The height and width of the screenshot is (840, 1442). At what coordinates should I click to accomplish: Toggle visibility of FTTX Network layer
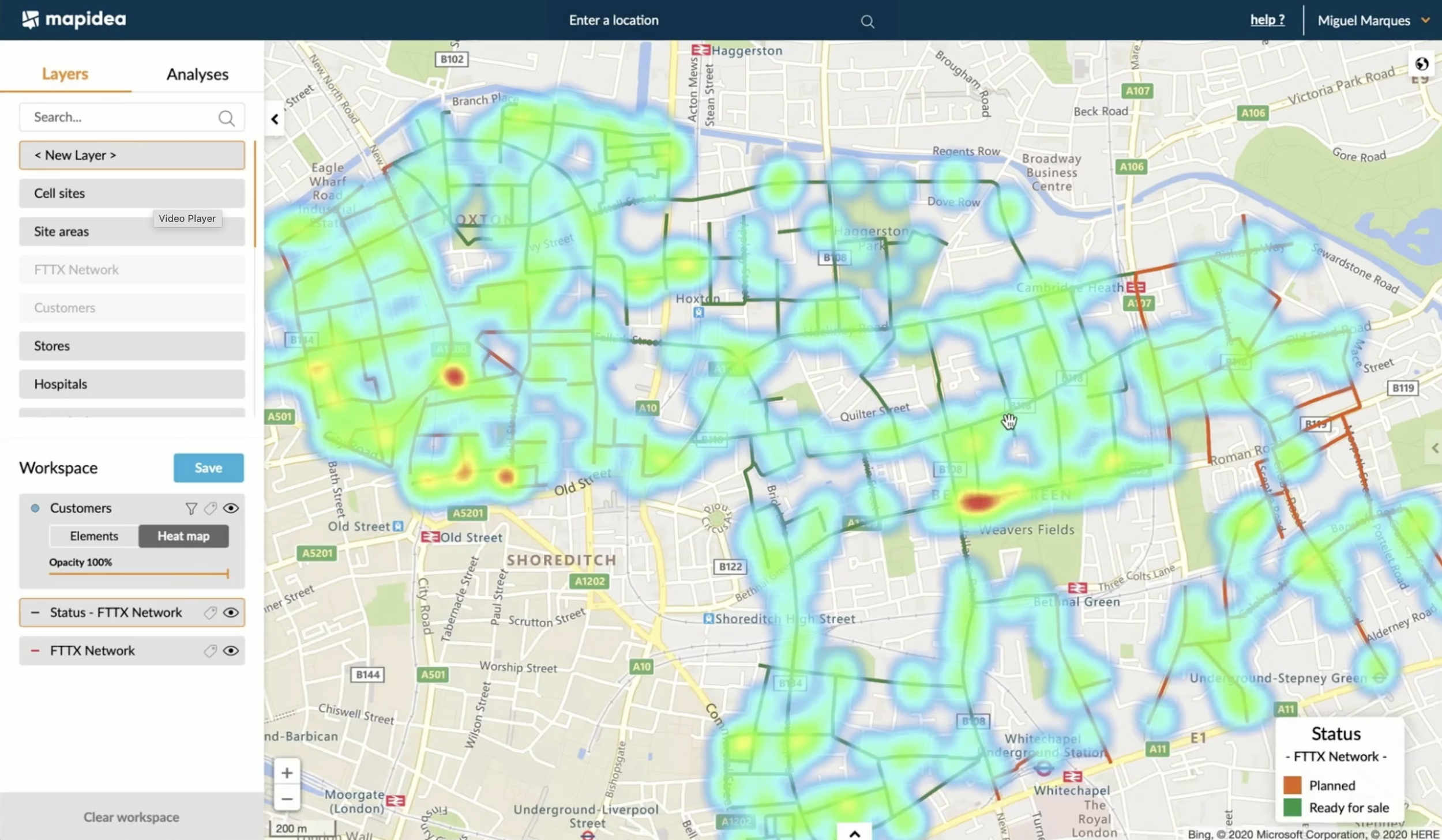tap(231, 651)
